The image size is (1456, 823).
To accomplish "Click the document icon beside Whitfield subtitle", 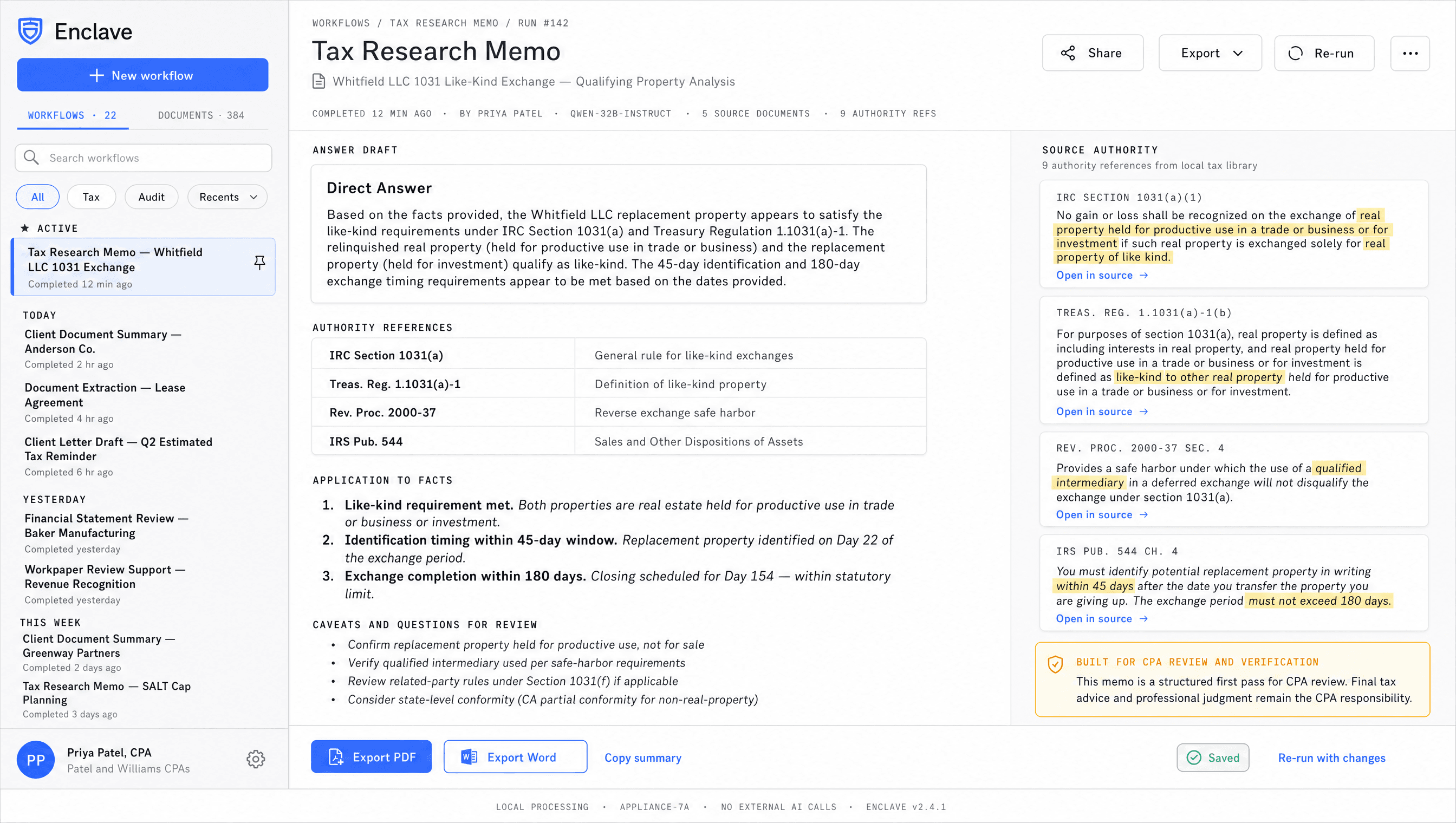I will (319, 81).
